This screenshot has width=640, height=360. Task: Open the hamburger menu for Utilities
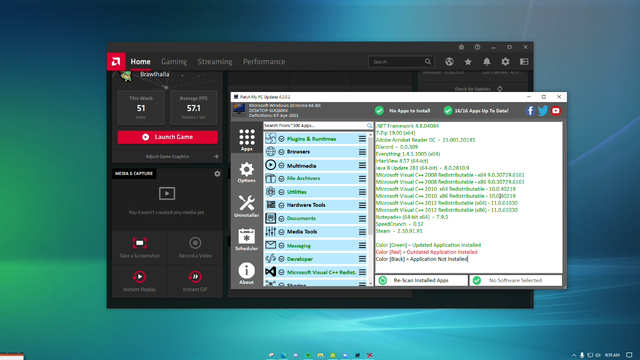362,192
